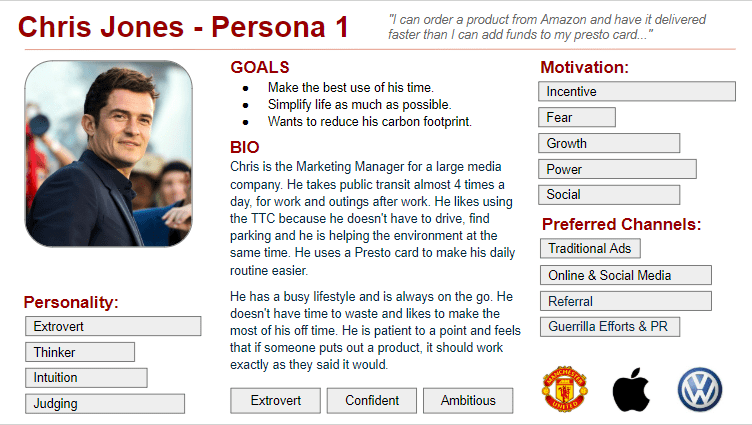Click Chris Jones profile photo
Screen dimensions: 752x425
pyautogui.click(x=109, y=153)
